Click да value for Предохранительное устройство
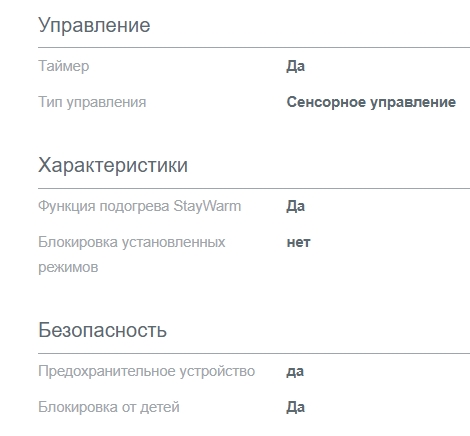This screenshot has height=436, width=470. click(x=295, y=372)
